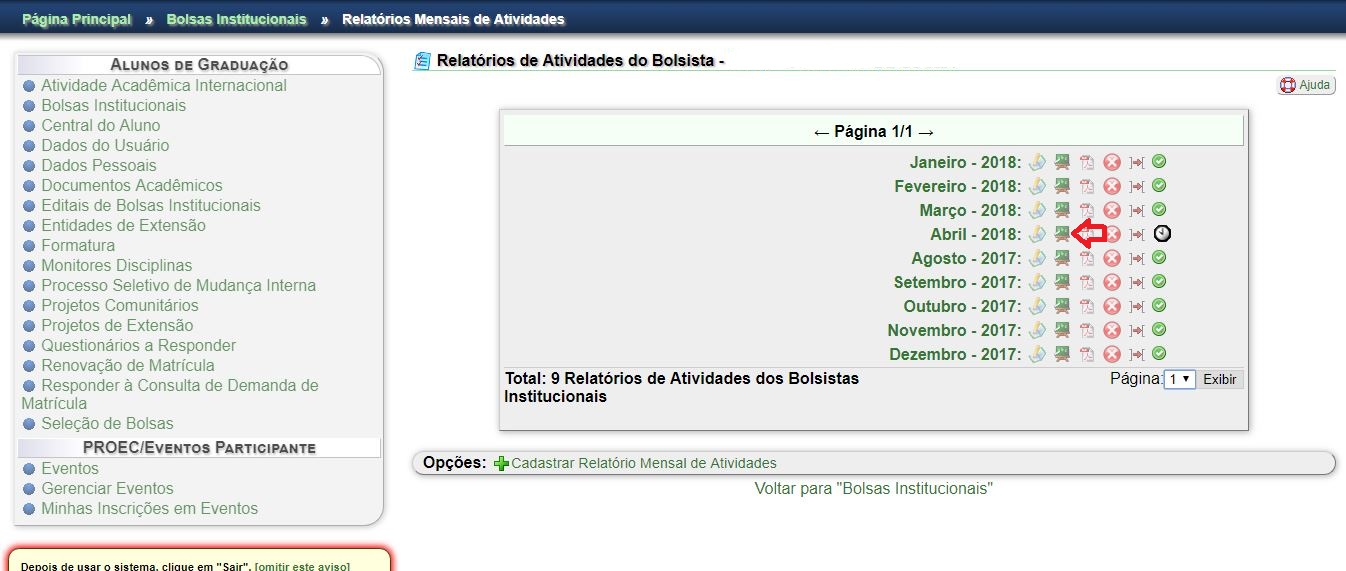Open the PDF icon for Fevereiro - 2018

(x=1086, y=186)
